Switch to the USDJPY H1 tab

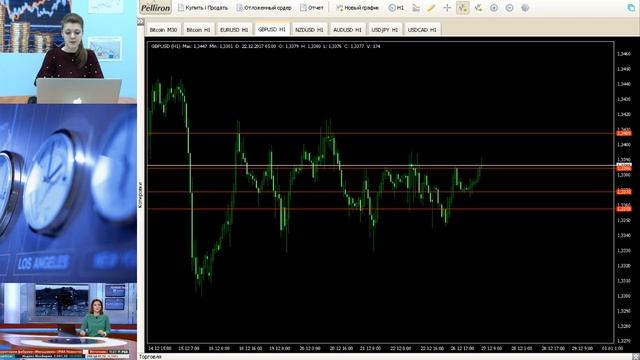click(x=384, y=30)
